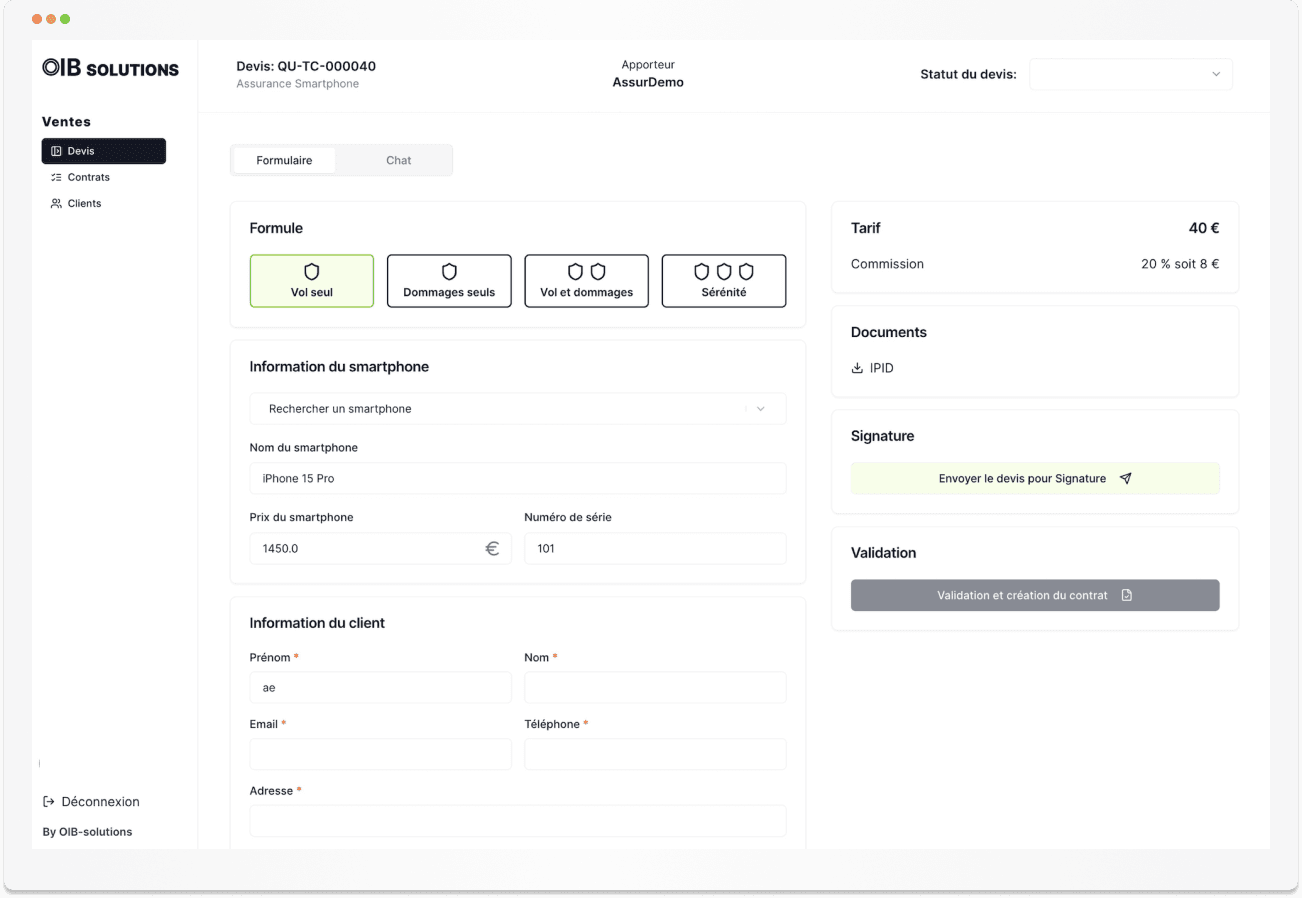The image size is (1302, 898).
Task: Click the OIB Solutions logo
Action: (x=110, y=67)
